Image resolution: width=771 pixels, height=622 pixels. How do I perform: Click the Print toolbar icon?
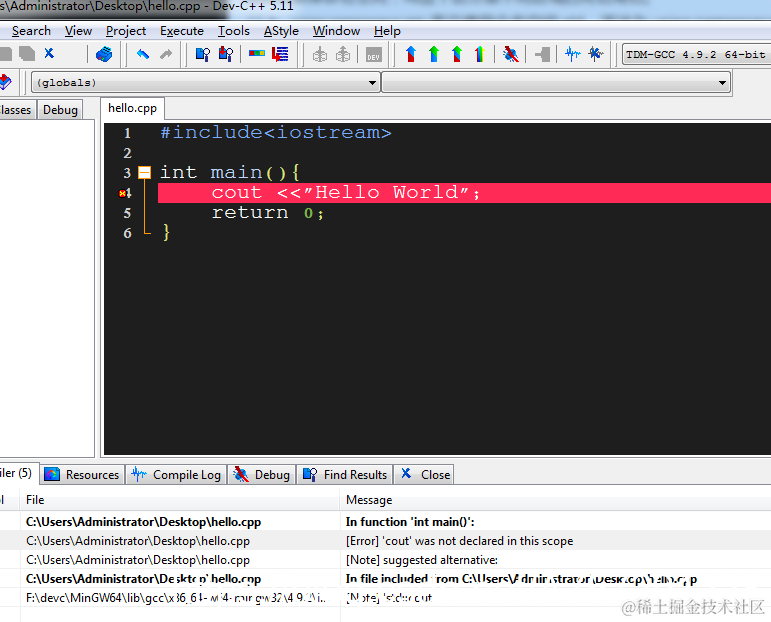(104, 54)
